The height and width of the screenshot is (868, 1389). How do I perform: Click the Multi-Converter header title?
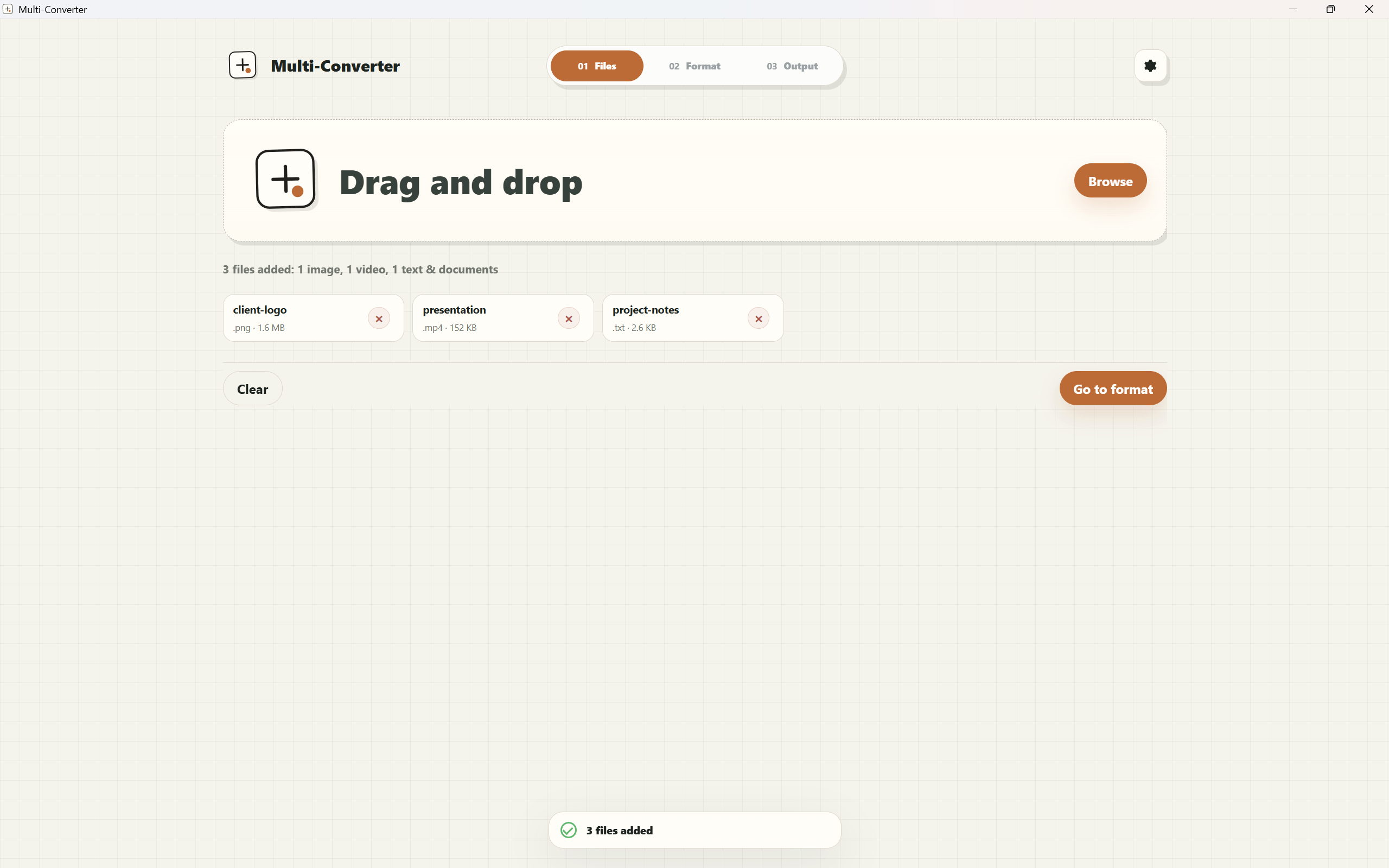[335, 66]
